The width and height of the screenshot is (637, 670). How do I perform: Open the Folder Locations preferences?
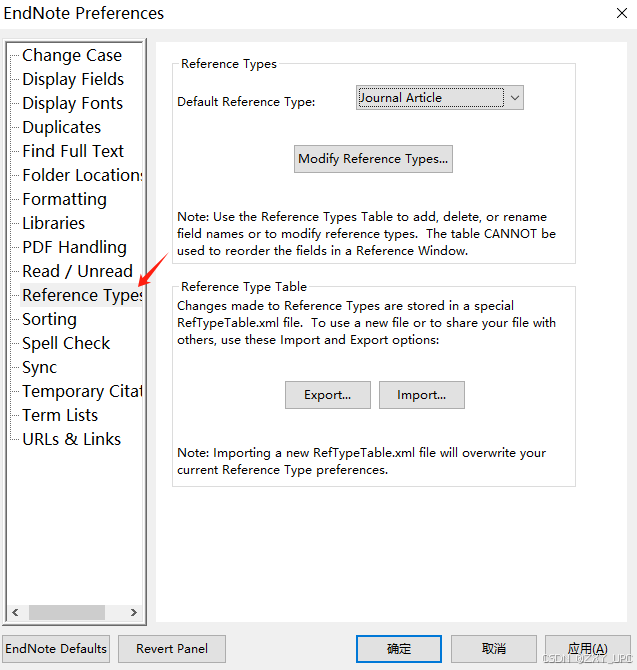pyautogui.click(x=82, y=175)
